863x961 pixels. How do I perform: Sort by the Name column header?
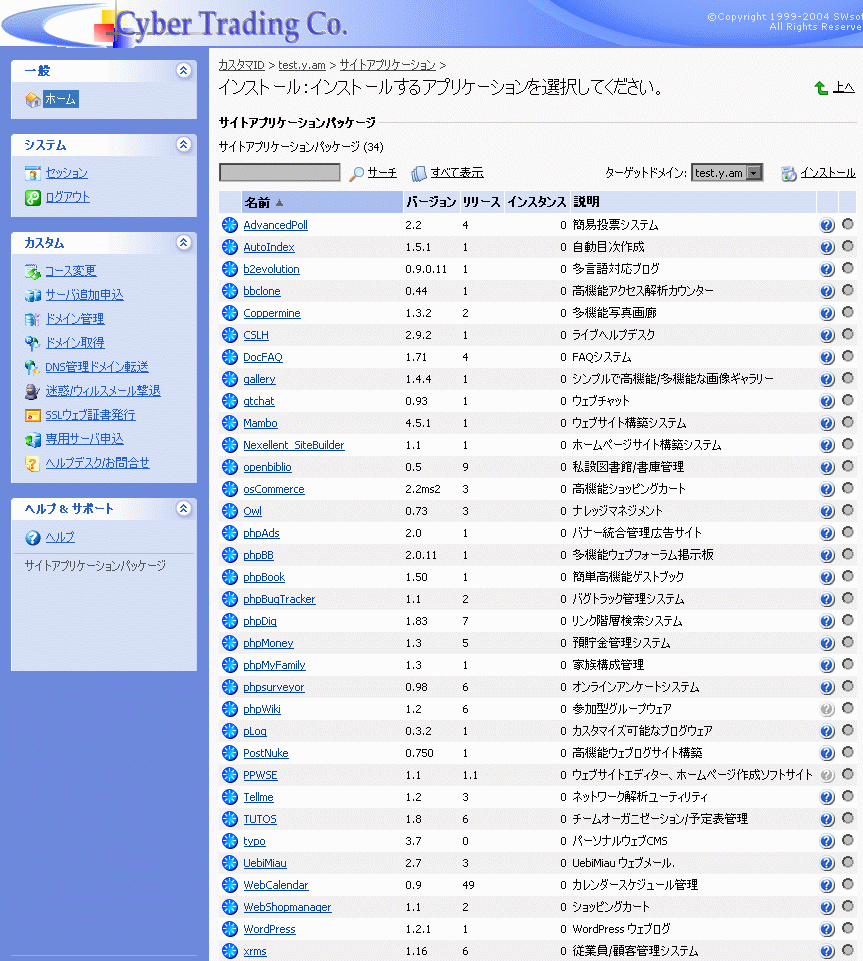click(257, 202)
